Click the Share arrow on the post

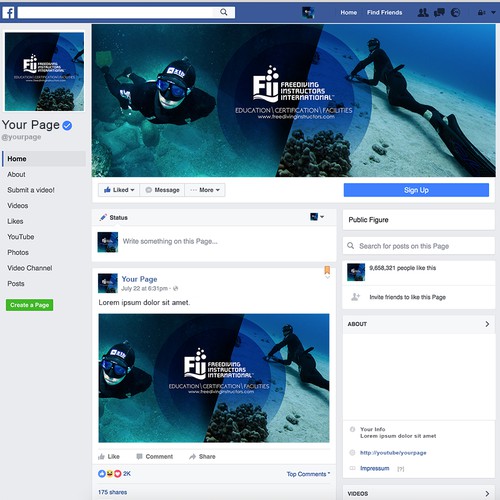tap(202, 456)
